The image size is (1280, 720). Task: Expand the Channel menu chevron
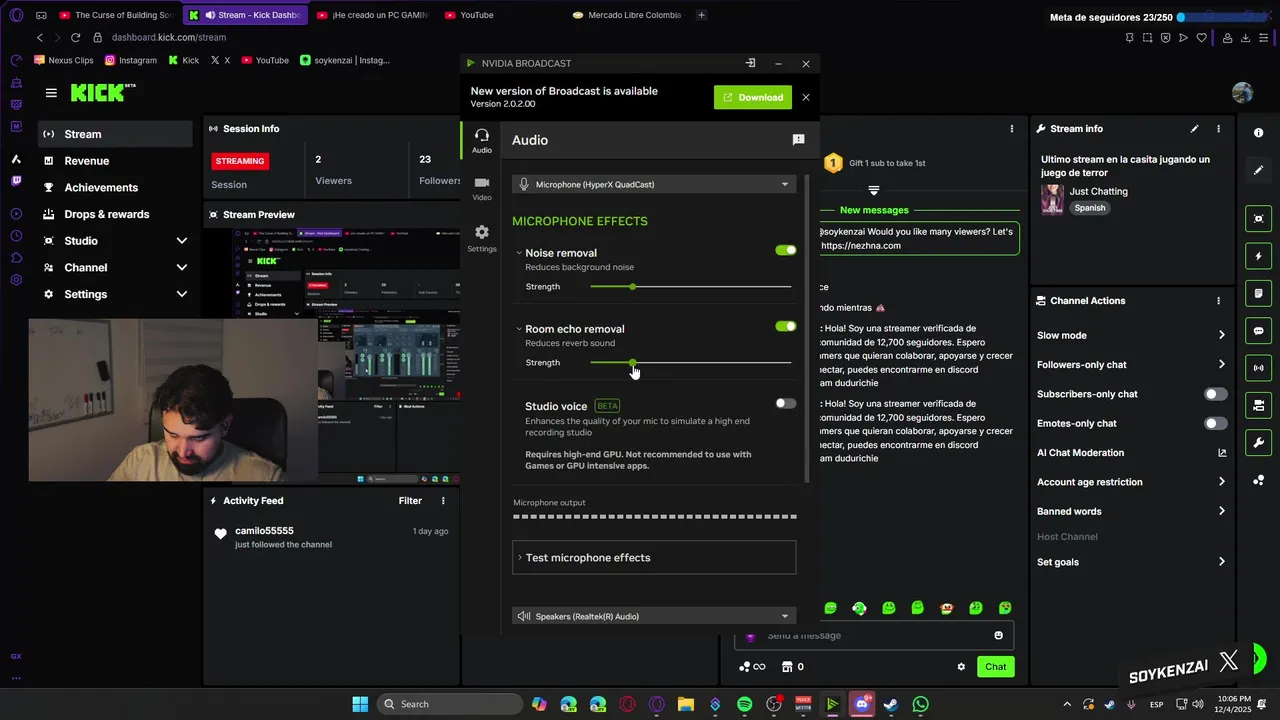pyautogui.click(x=181, y=268)
